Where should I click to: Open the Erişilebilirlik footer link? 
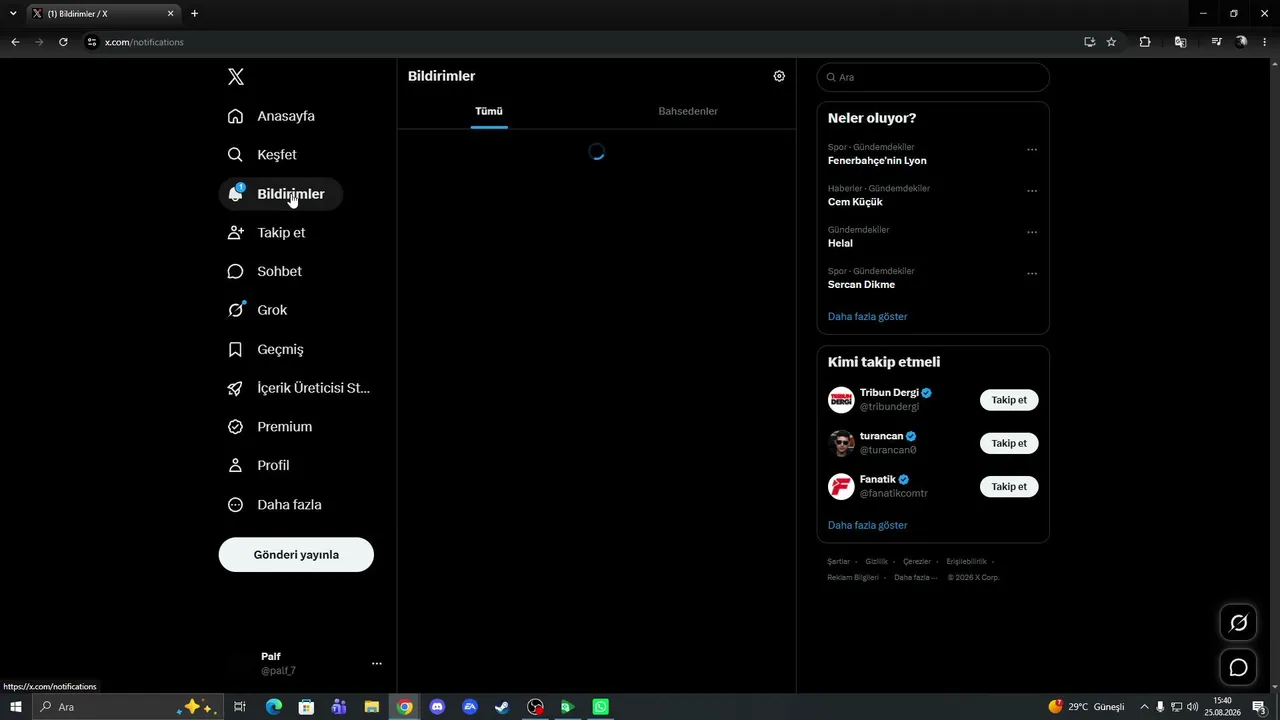click(966, 562)
